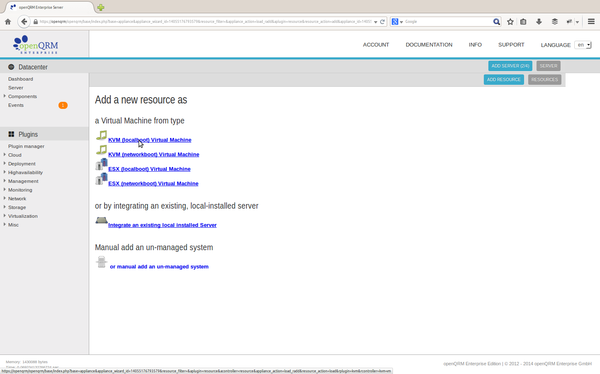Click the search magnifier icon
The width and height of the screenshot is (600, 374).
tap(496, 22)
